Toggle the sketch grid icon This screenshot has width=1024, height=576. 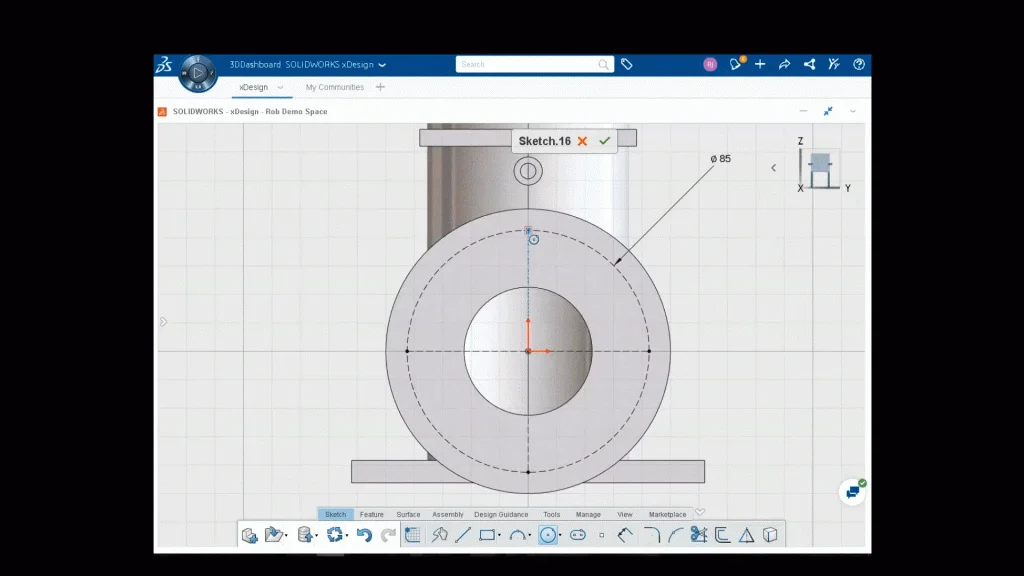tap(413, 535)
